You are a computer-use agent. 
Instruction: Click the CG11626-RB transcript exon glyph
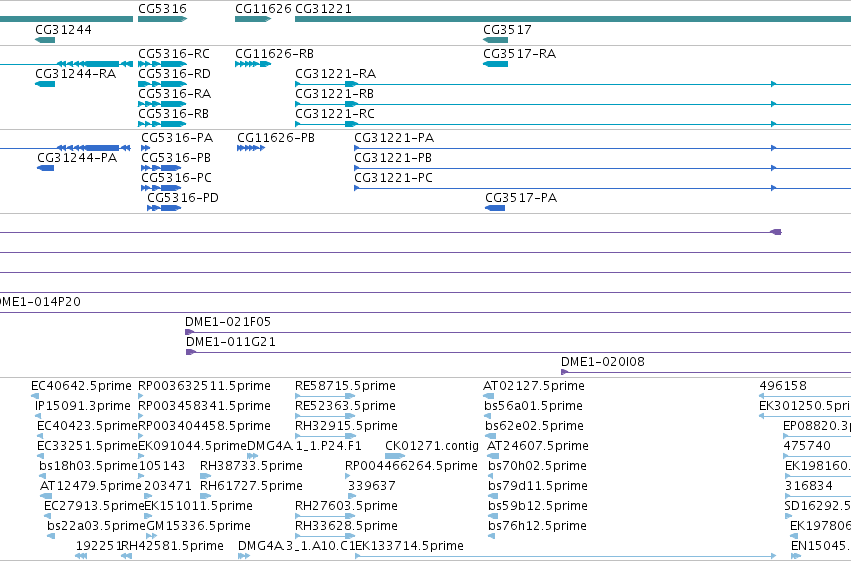tap(253, 64)
